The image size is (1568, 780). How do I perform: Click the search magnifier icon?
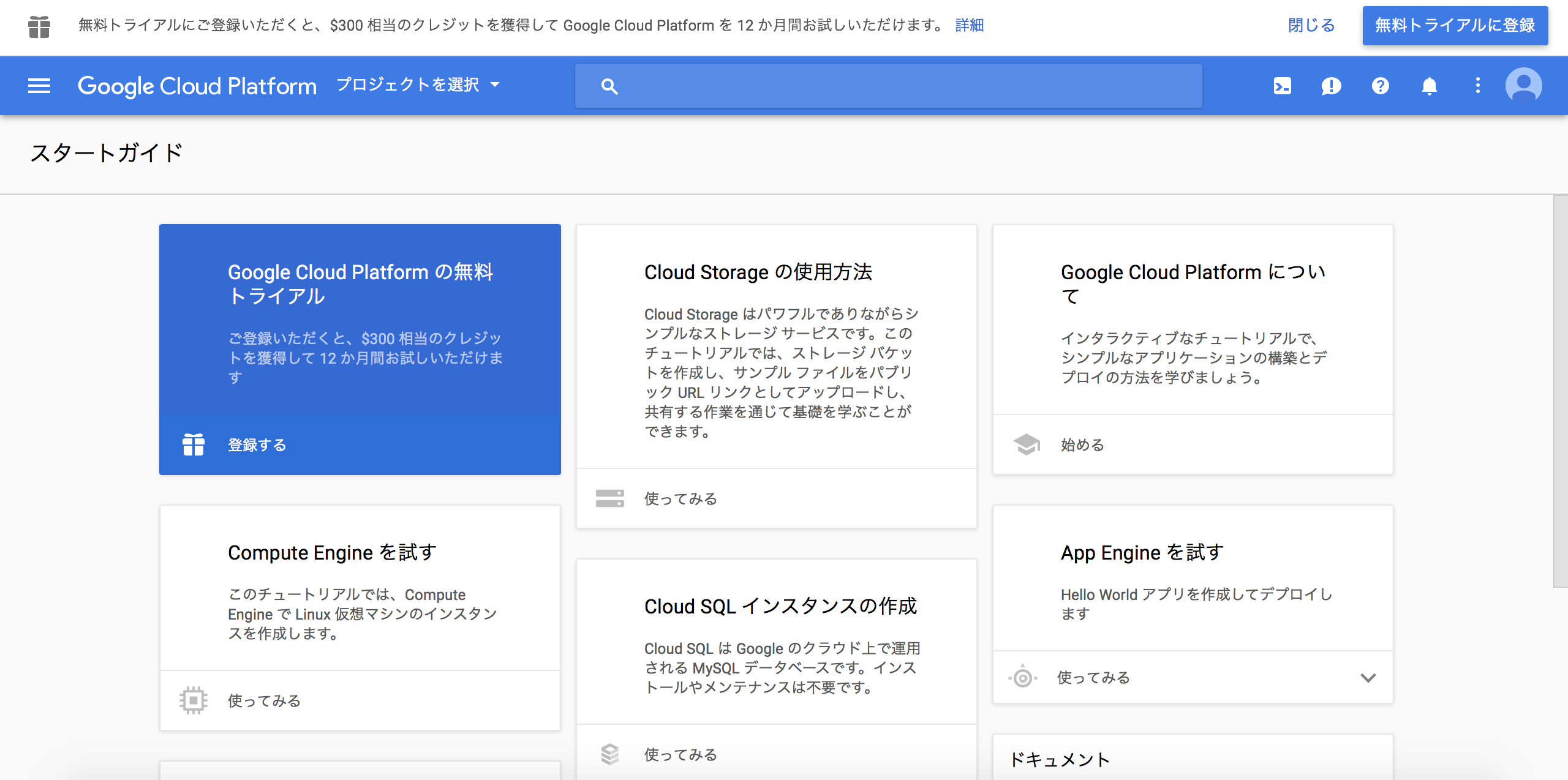coord(609,86)
